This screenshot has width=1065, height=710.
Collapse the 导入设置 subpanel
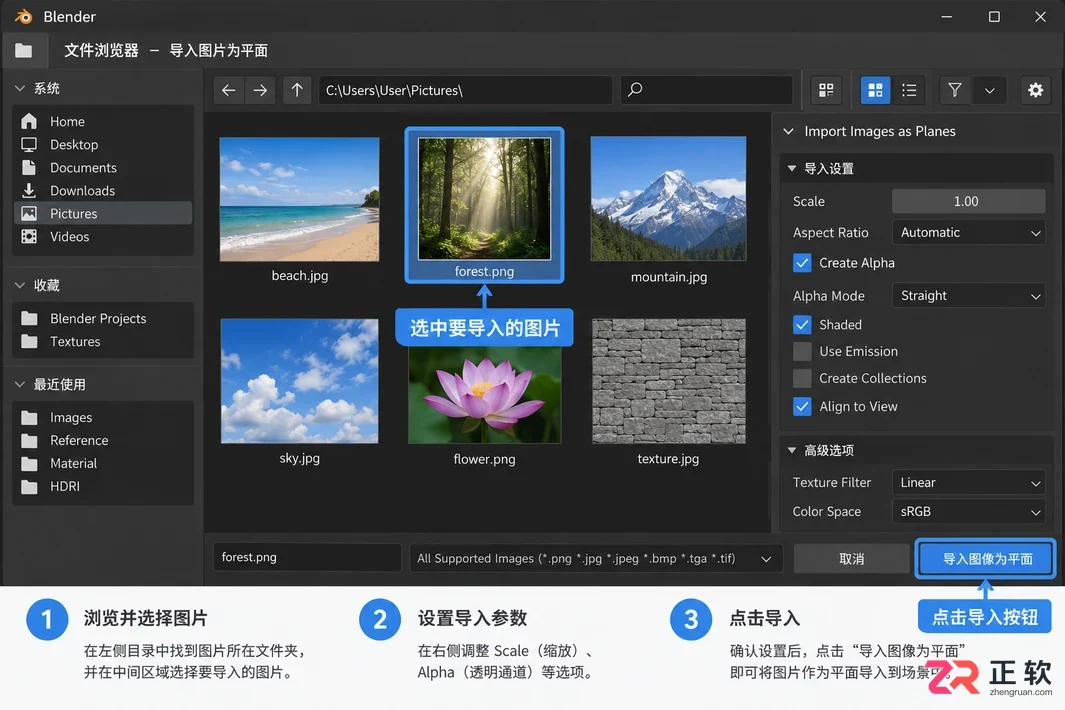792,168
